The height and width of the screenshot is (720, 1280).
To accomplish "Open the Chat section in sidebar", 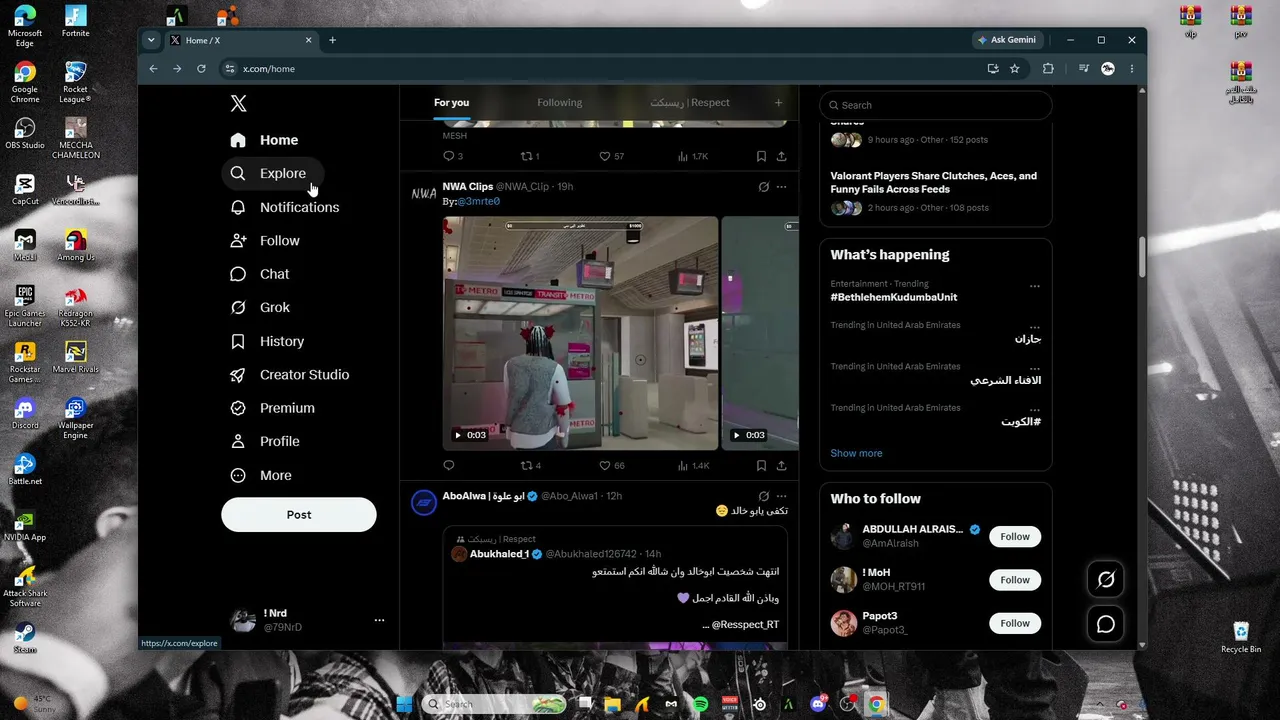I will (260, 274).
